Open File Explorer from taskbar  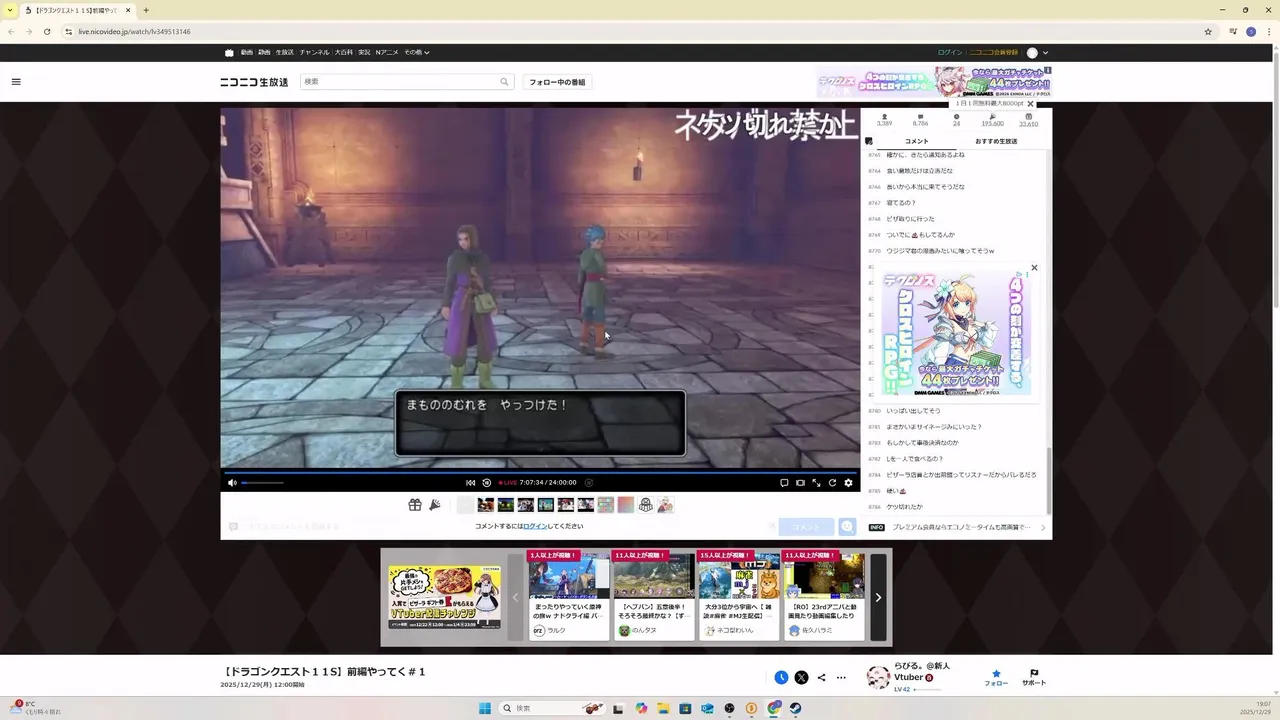coord(662,708)
